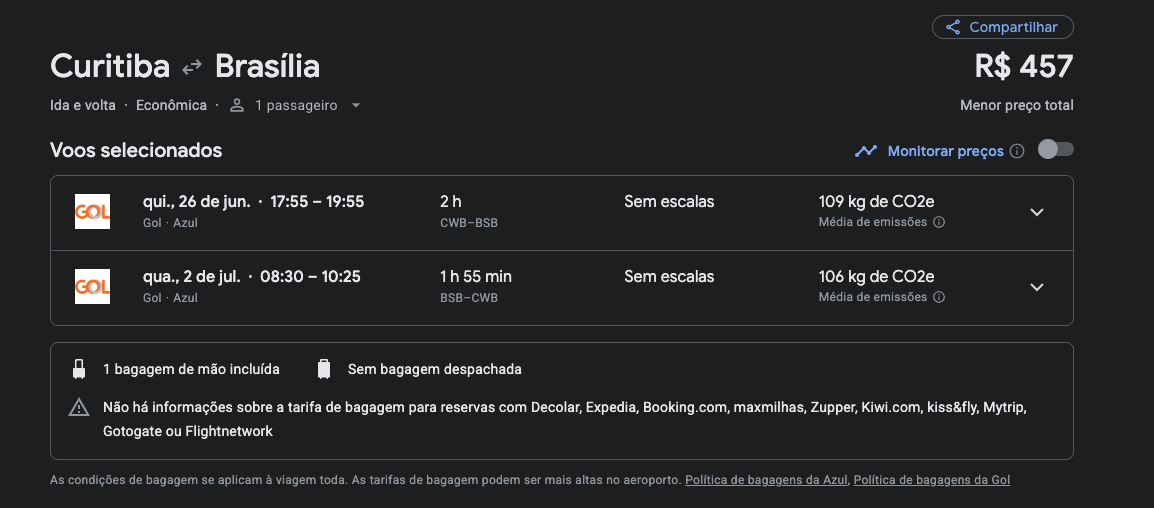Expand details for the 2 de jul. flight
The width and height of the screenshot is (1154, 508).
click(1037, 287)
